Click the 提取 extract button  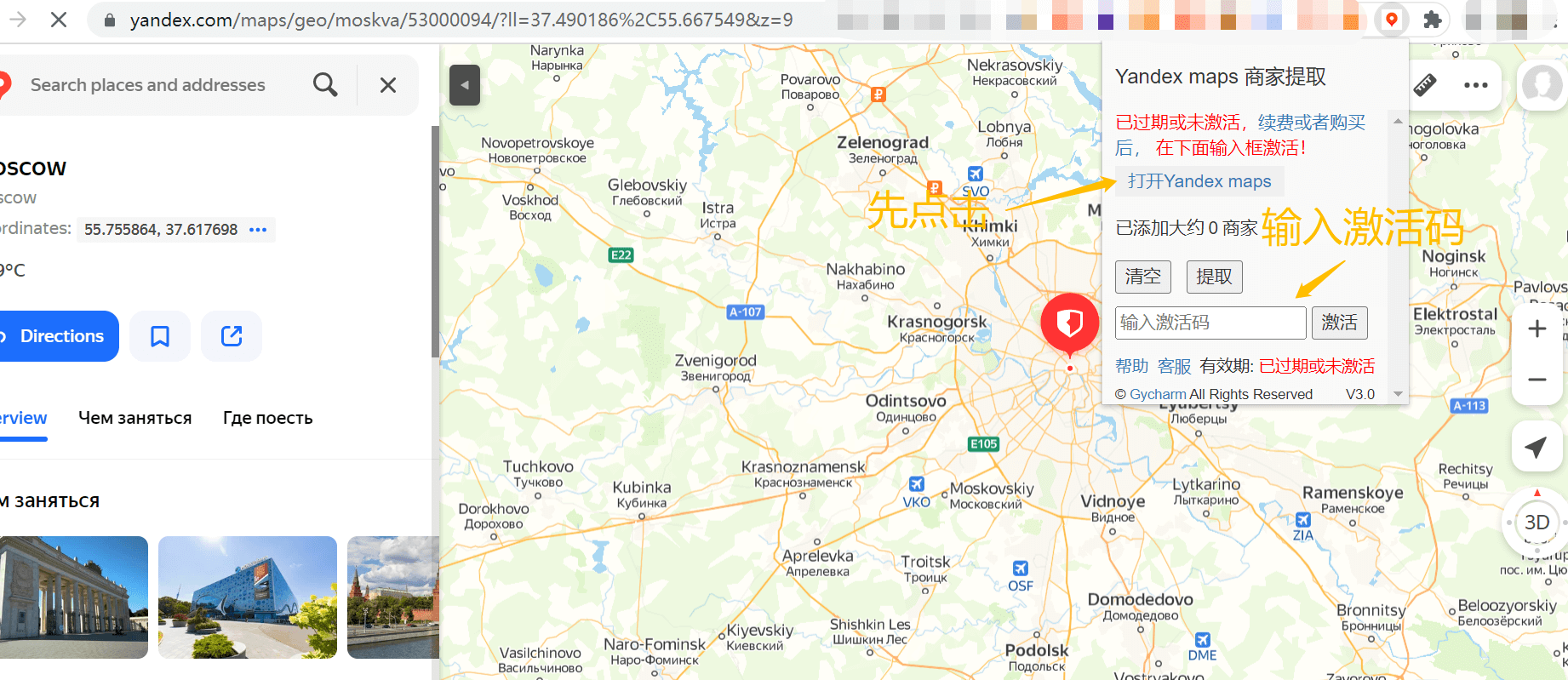click(x=1215, y=277)
